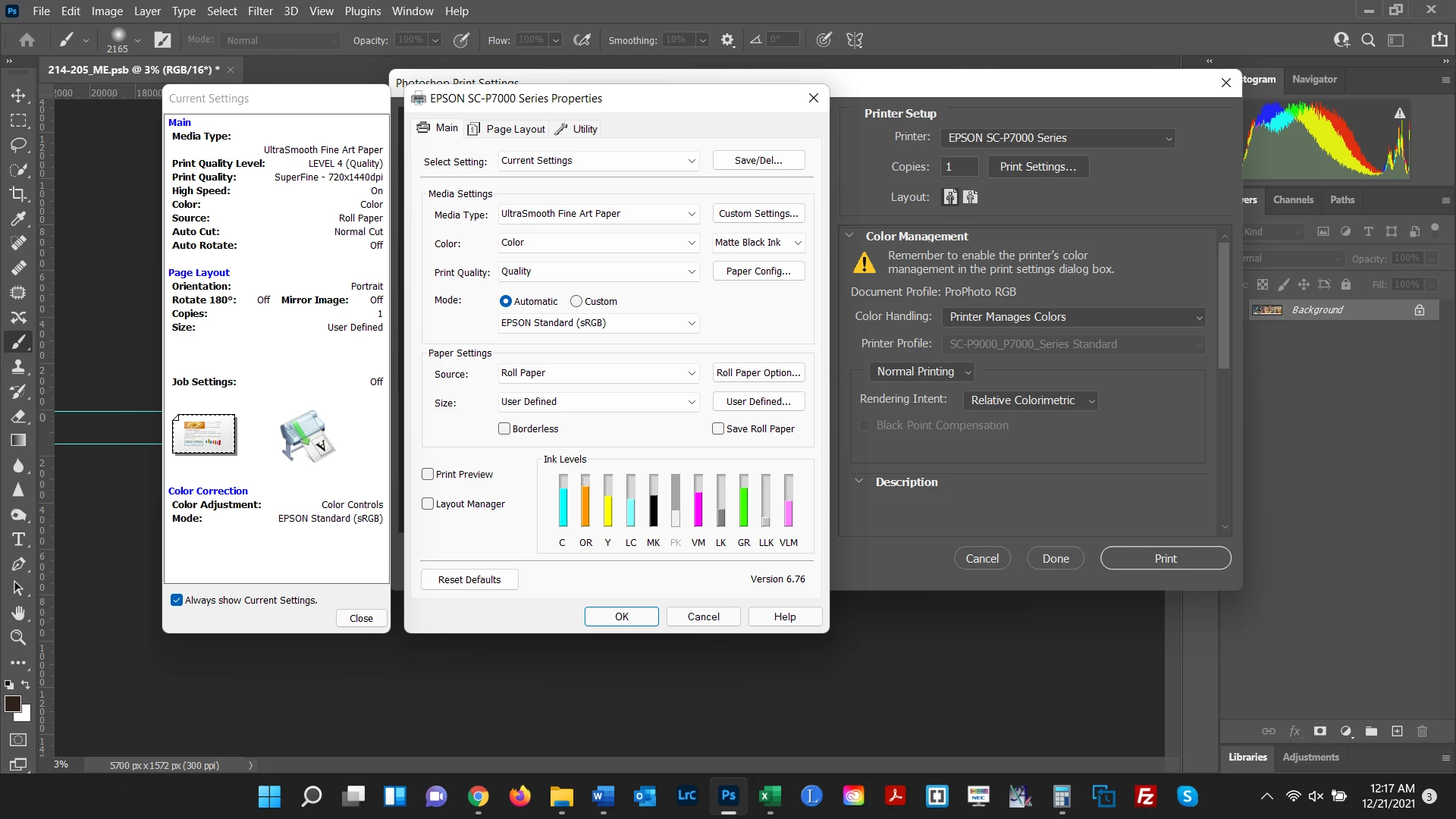
Task: Switch to the Page Layout tab
Action: point(507,129)
